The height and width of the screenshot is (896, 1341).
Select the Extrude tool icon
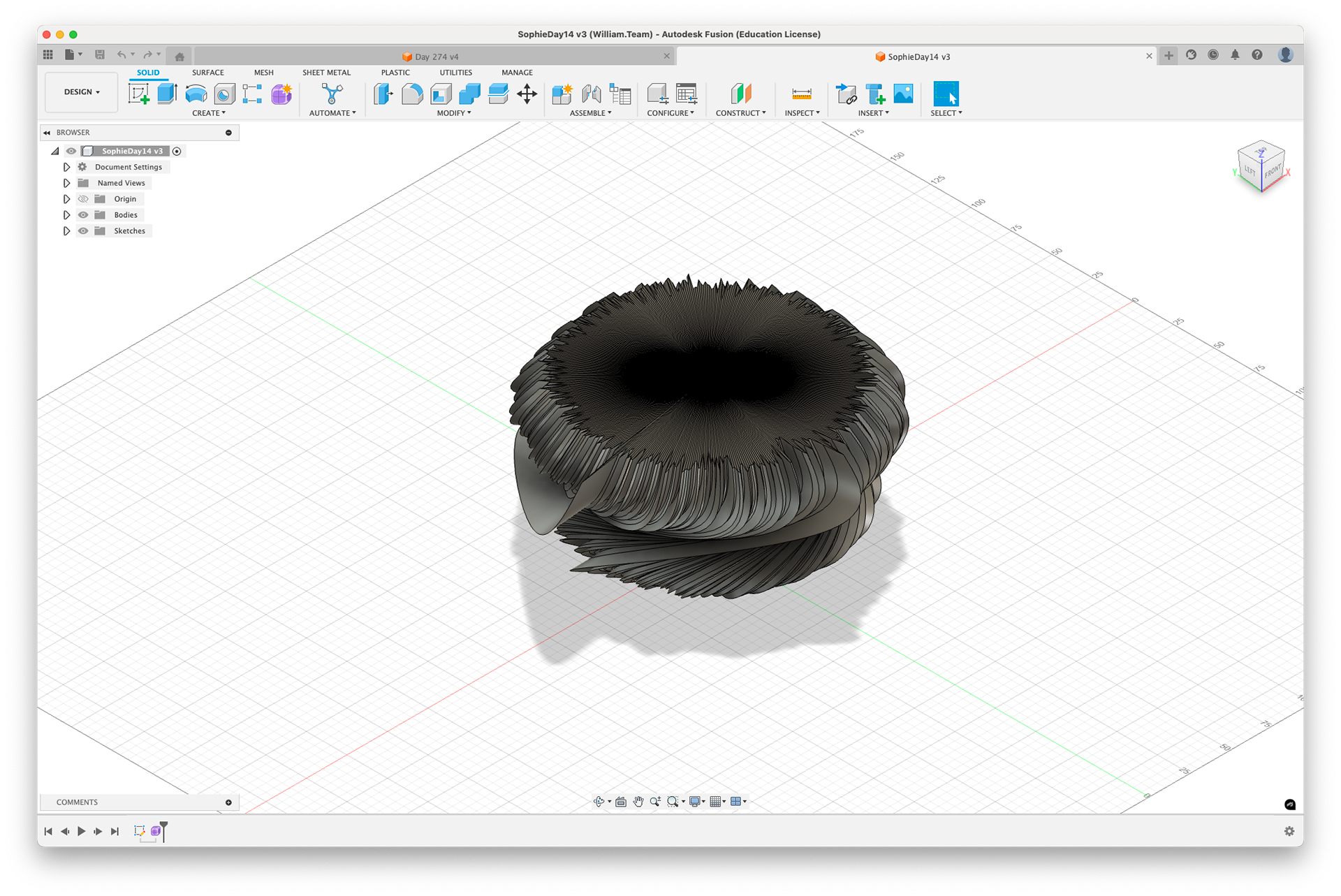click(167, 94)
